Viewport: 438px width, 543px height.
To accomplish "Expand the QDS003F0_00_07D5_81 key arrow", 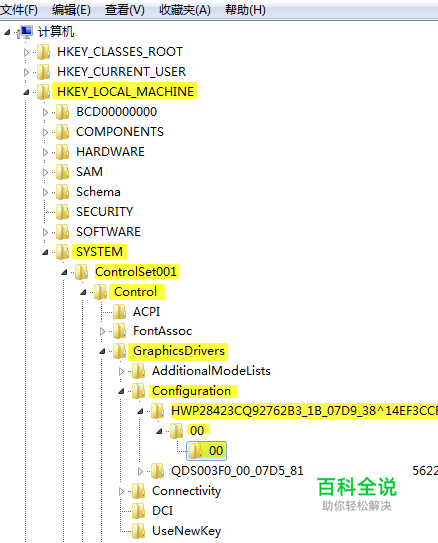I will click(x=140, y=471).
